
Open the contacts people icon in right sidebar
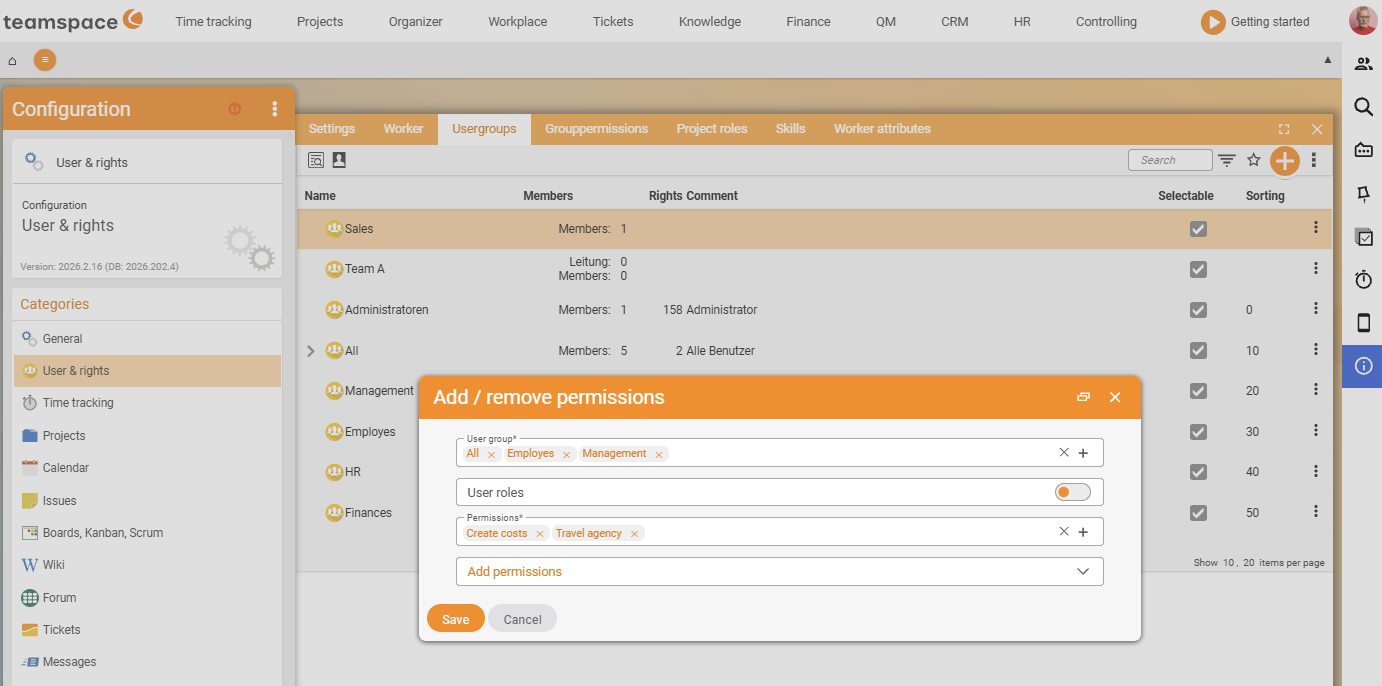coord(1363,64)
